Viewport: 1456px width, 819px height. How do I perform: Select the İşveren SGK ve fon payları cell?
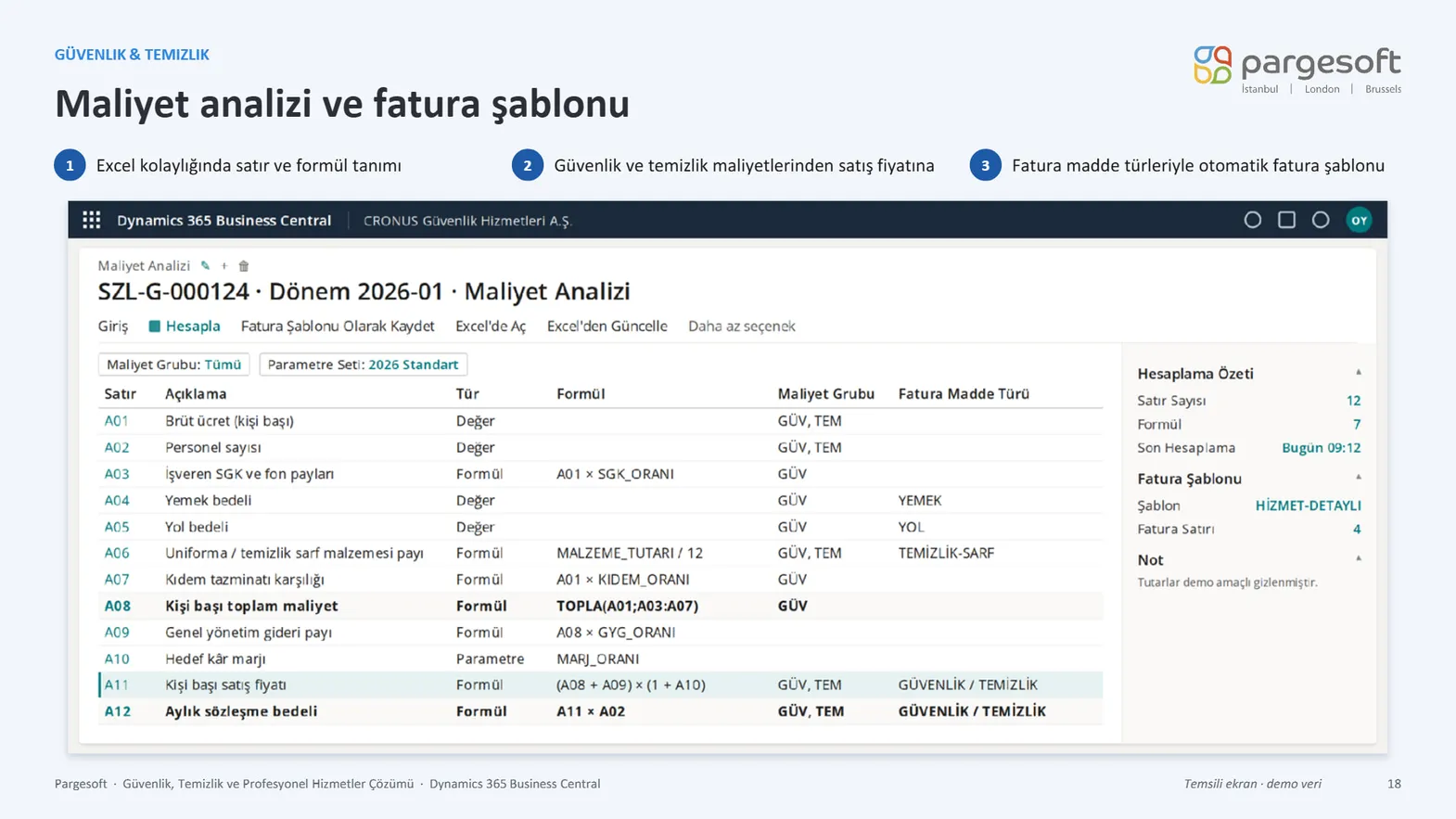pyautogui.click(x=249, y=474)
